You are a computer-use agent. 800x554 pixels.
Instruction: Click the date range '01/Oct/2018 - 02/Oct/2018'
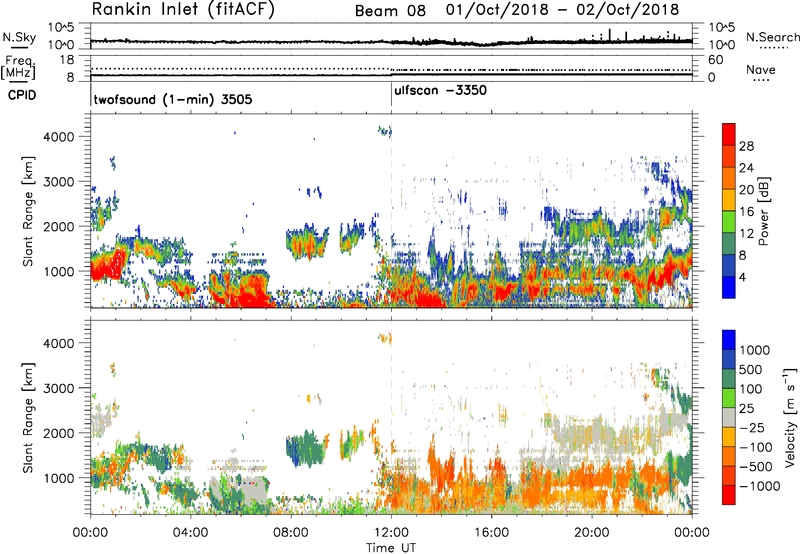(562, 10)
